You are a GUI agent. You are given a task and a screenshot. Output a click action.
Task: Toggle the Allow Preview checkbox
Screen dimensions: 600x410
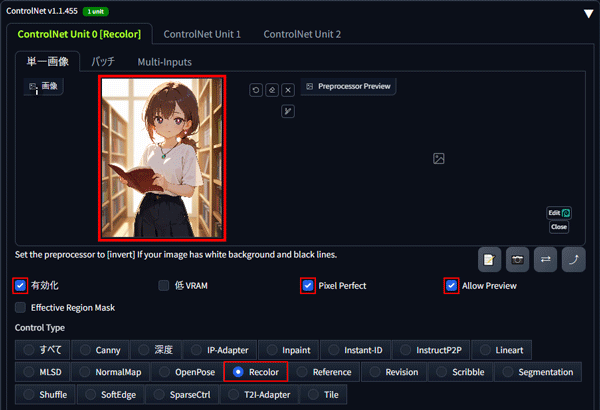point(452,286)
